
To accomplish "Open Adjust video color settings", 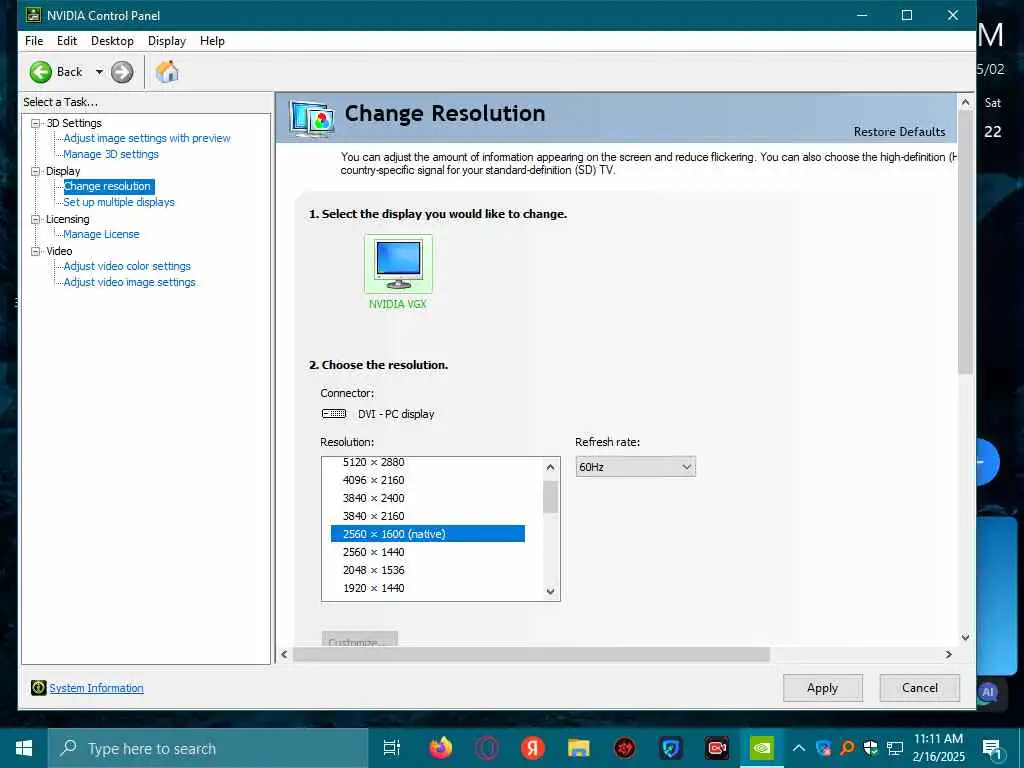I will [x=127, y=266].
